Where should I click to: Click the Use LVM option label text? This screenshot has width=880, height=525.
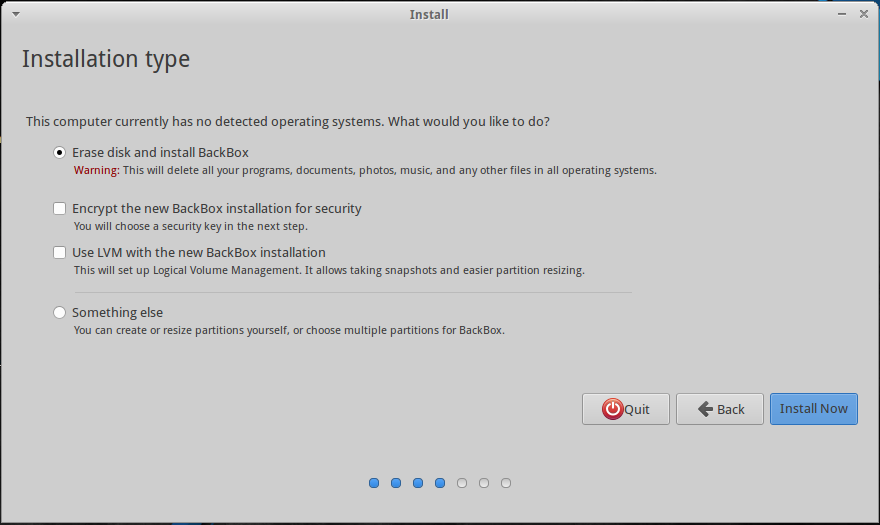click(x=199, y=252)
